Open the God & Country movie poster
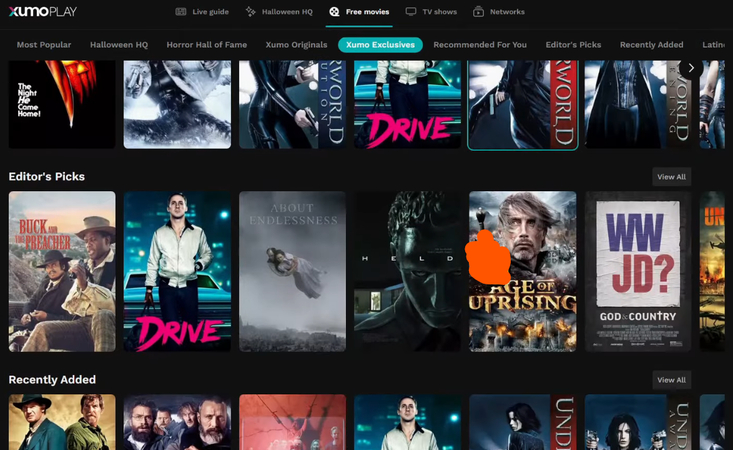Screen dimensions: 733x450 point(637,271)
